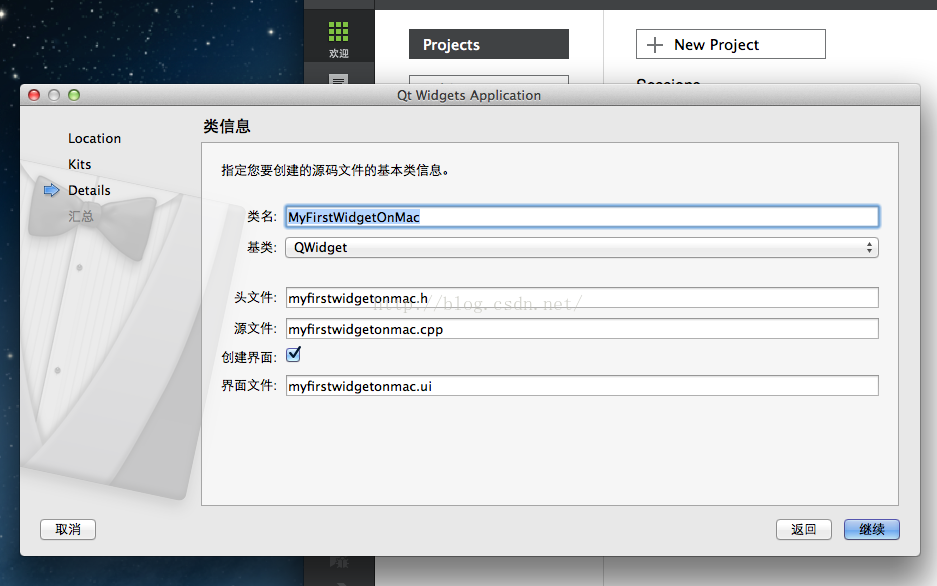Open the 基类 QWidget dropdown
Screen dimensions: 937x586
tap(581, 247)
